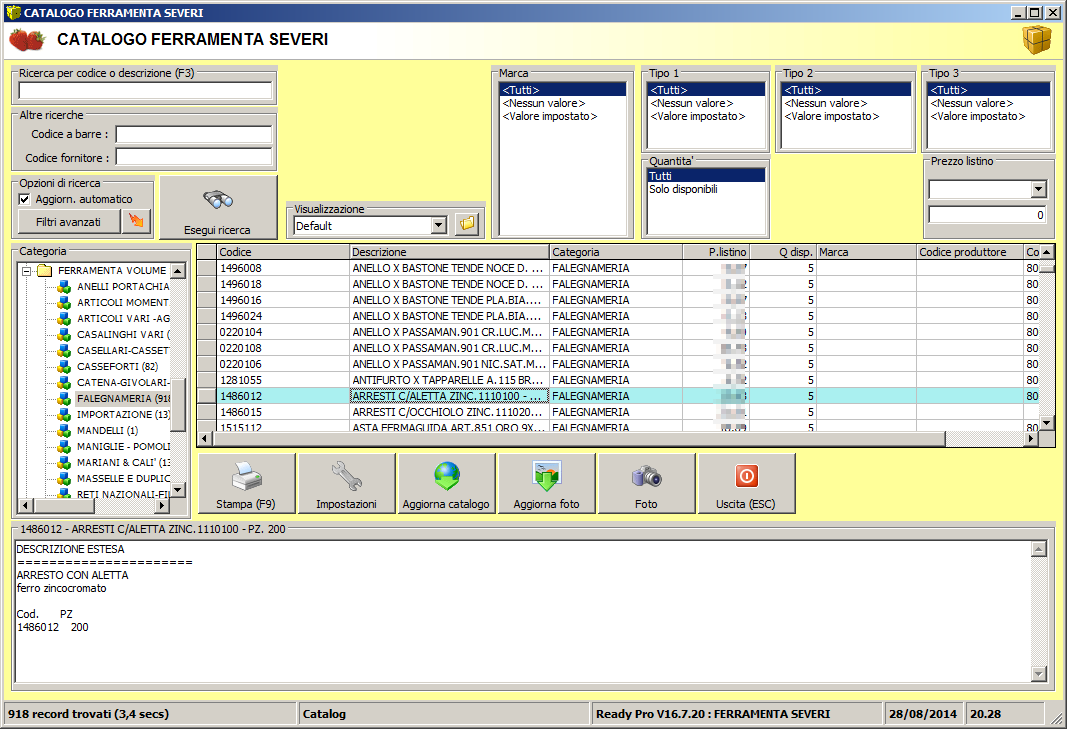The width and height of the screenshot is (1067, 729).
Task: Select the CATENA-GIVOLARI category icon
Action: [64, 383]
